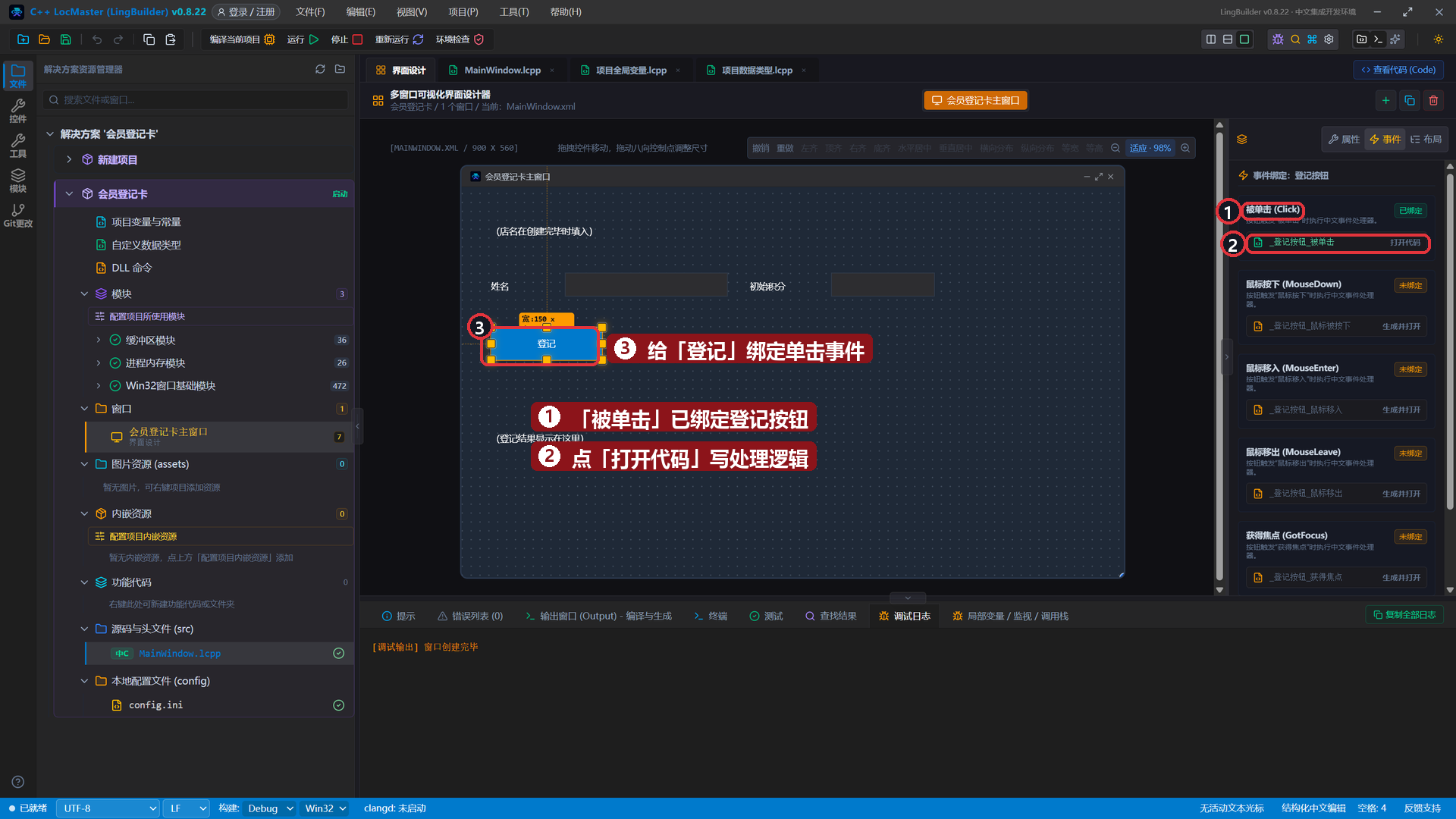1456x819 pixels.
Task: Click the purple debug bug icon
Action: point(1279,39)
